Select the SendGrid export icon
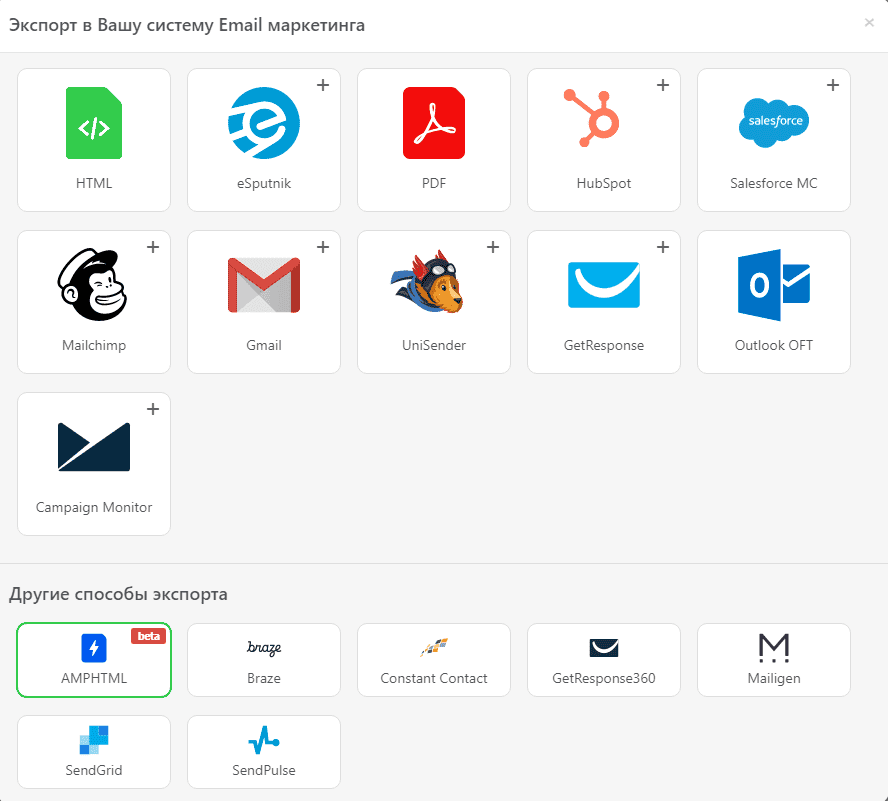 (x=93, y=752)
